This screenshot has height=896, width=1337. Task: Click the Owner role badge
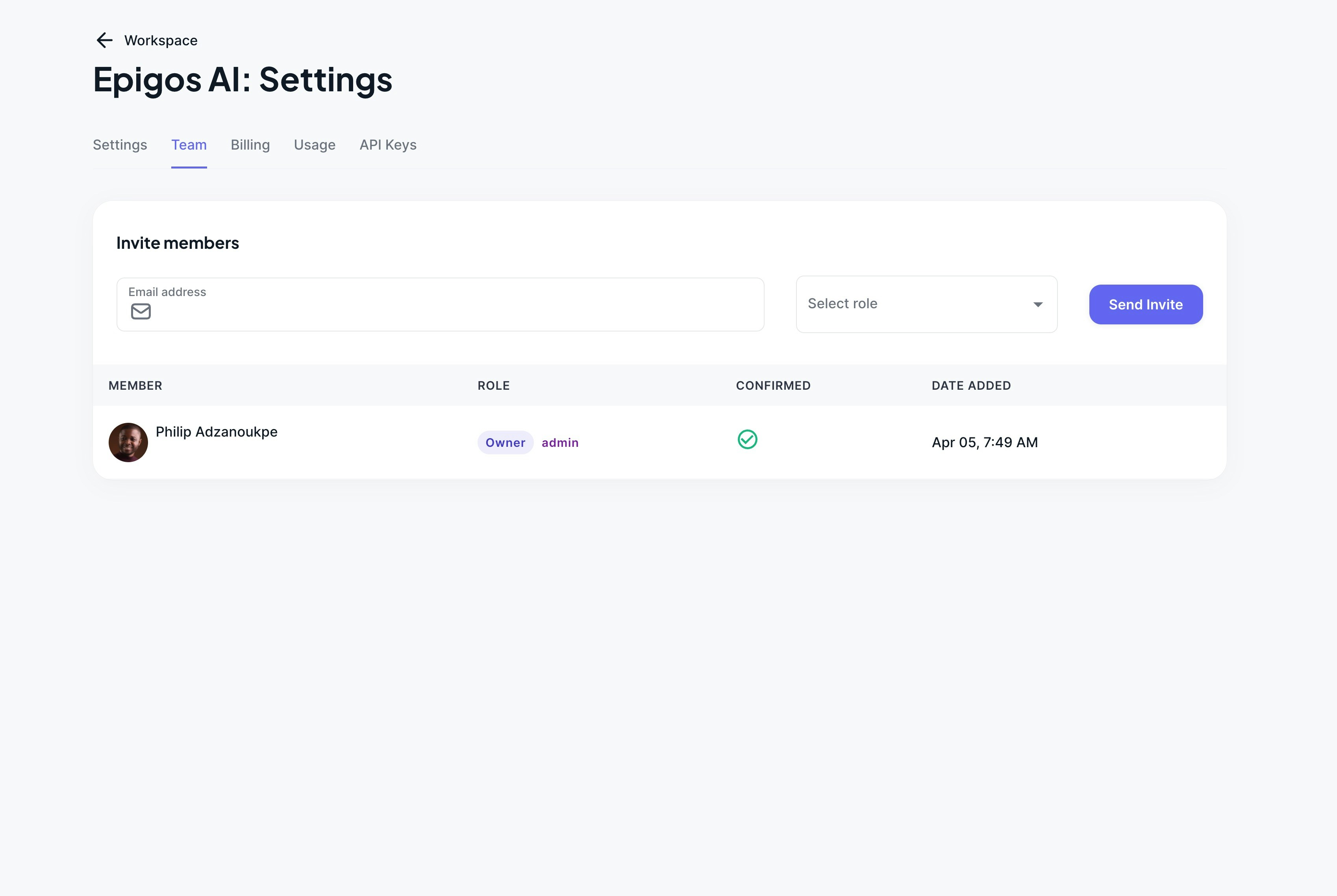(505, 442)
